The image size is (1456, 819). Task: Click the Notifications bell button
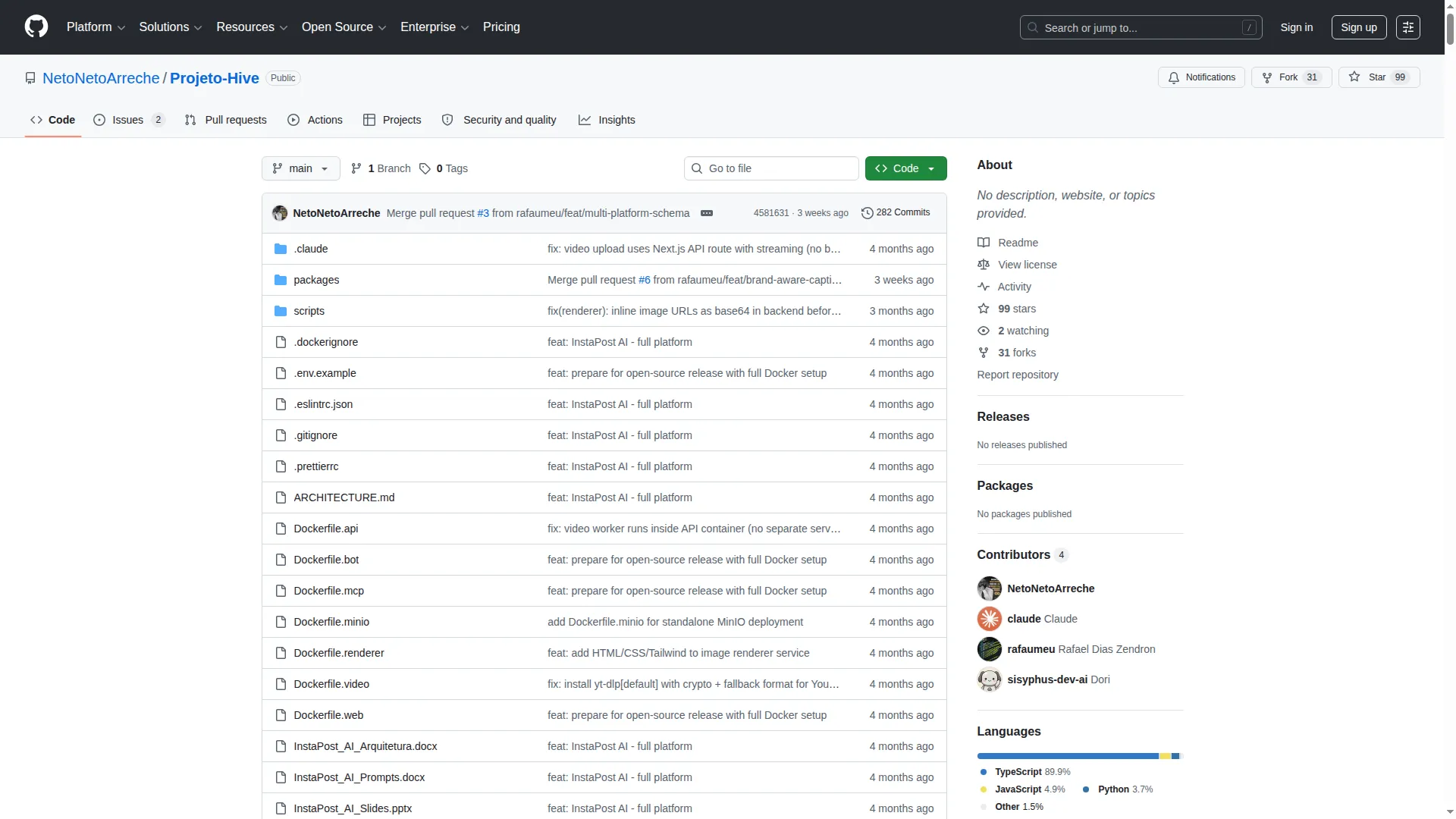point(1201,77)
